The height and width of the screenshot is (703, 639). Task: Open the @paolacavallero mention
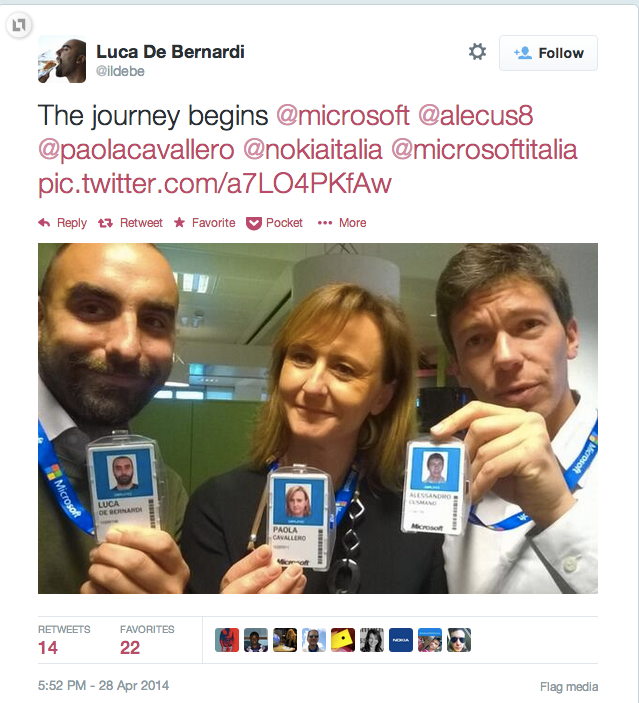pyautogui.click(x=136, y=150)
